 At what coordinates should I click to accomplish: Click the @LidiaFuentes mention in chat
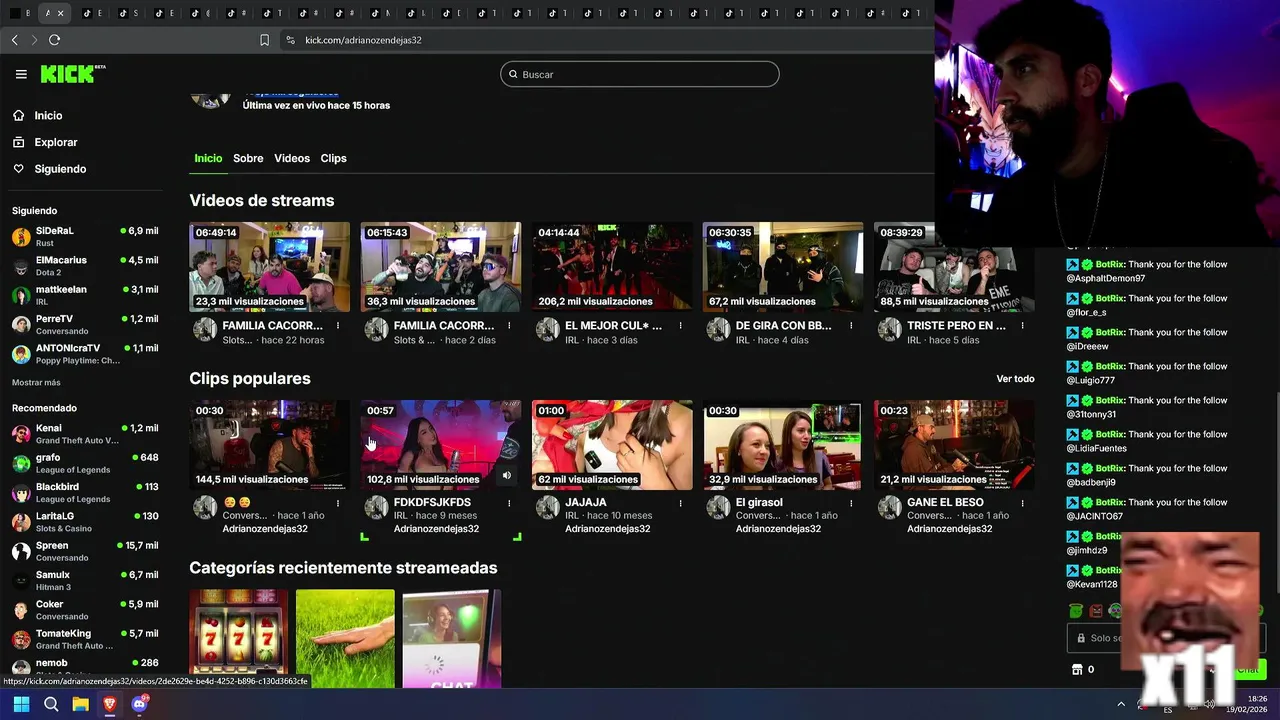(x=1096, y=448)
